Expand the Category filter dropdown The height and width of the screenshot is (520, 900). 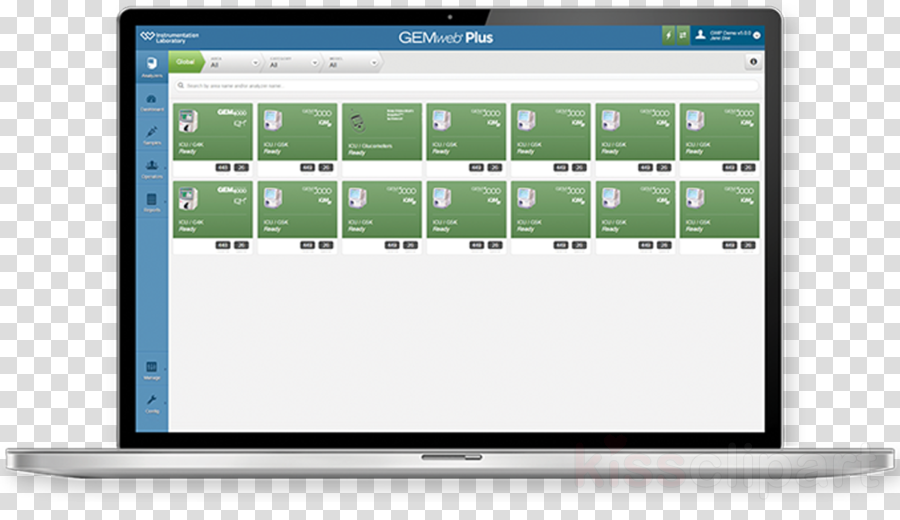pos(293,63)
